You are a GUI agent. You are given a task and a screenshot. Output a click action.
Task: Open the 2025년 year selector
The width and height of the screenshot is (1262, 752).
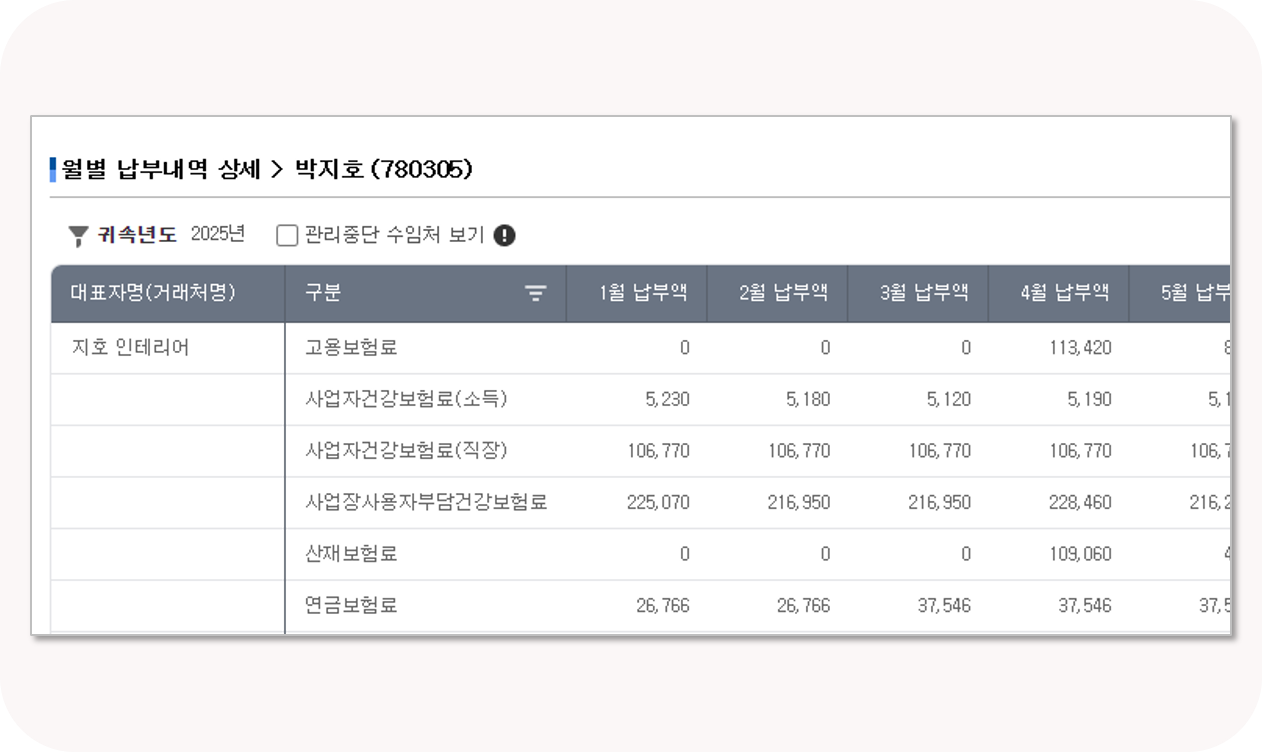click(217, 234)
